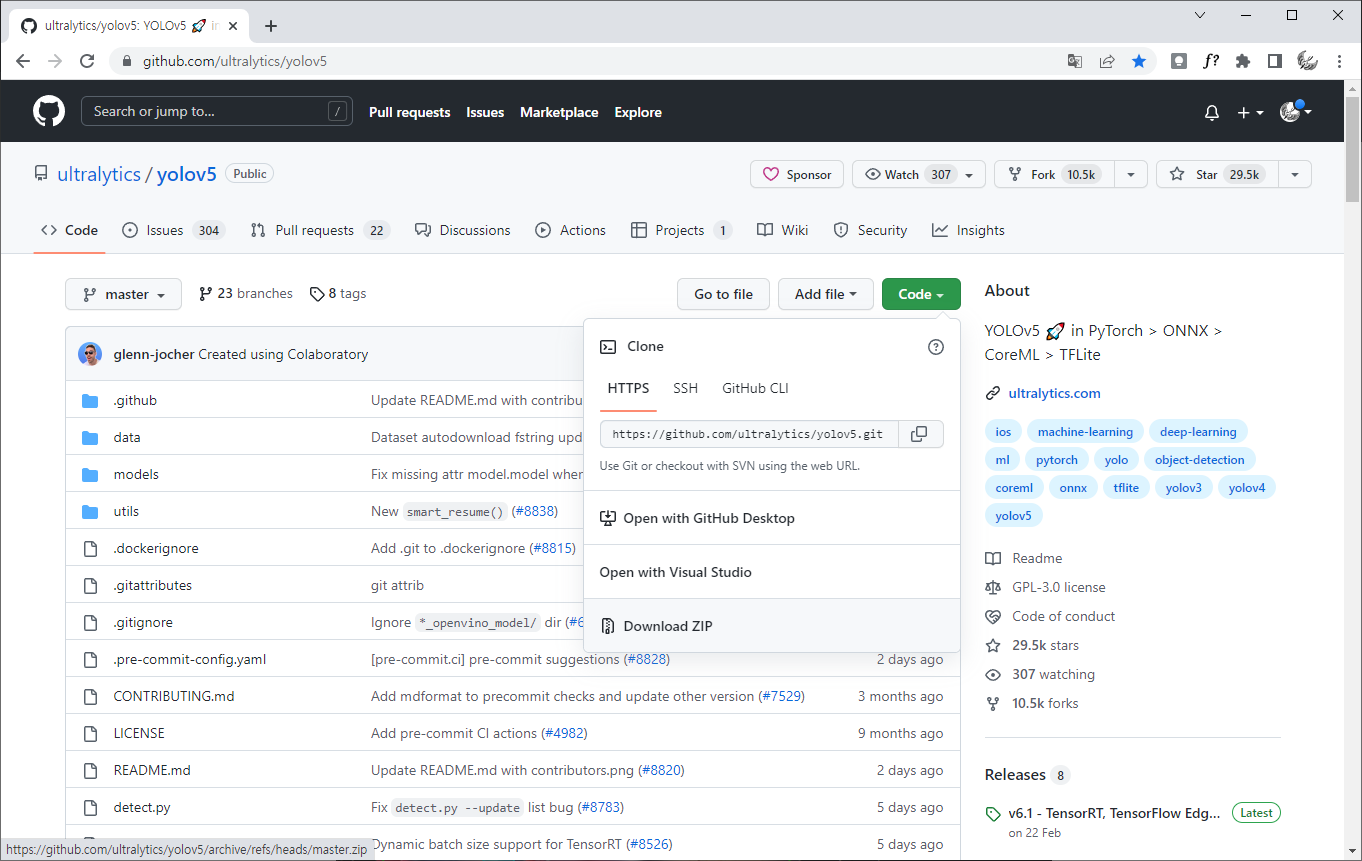Open the Chrome tab search chevron
The image size is (1362, 861).
point(1201,15)
